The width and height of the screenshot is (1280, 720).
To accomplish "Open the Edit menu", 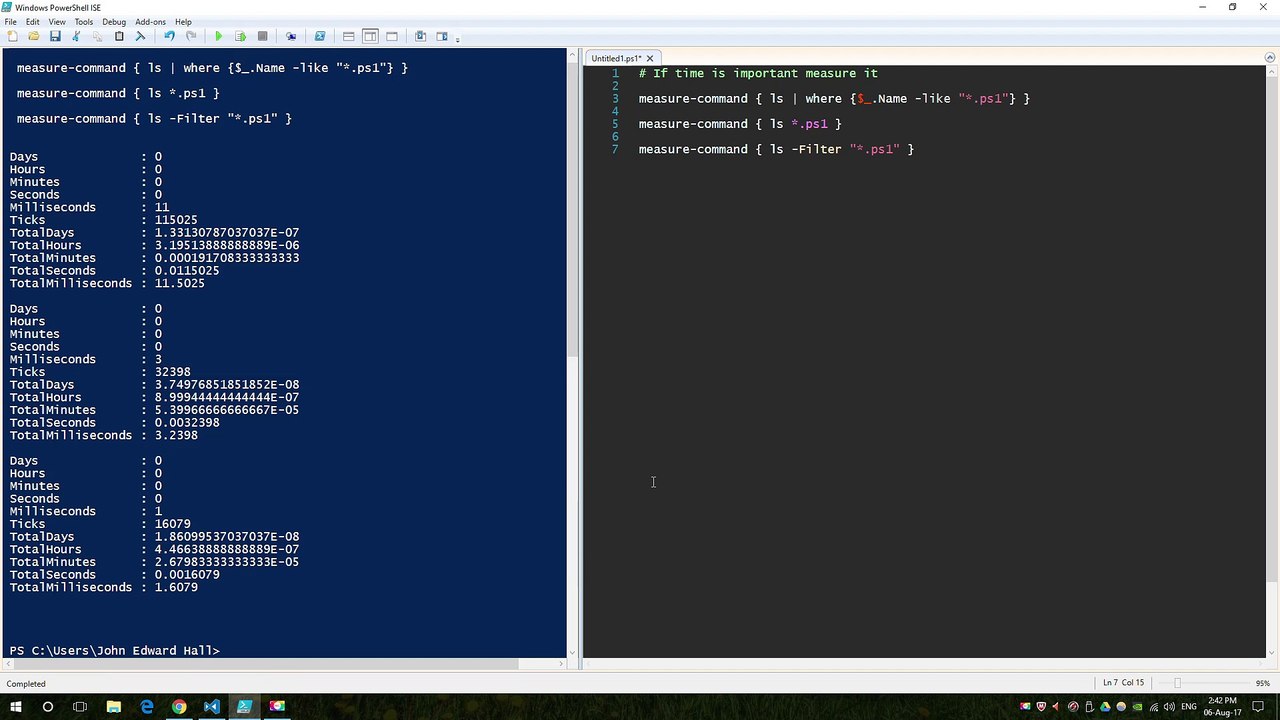I will pyautogui.click(x=33, y=21).
